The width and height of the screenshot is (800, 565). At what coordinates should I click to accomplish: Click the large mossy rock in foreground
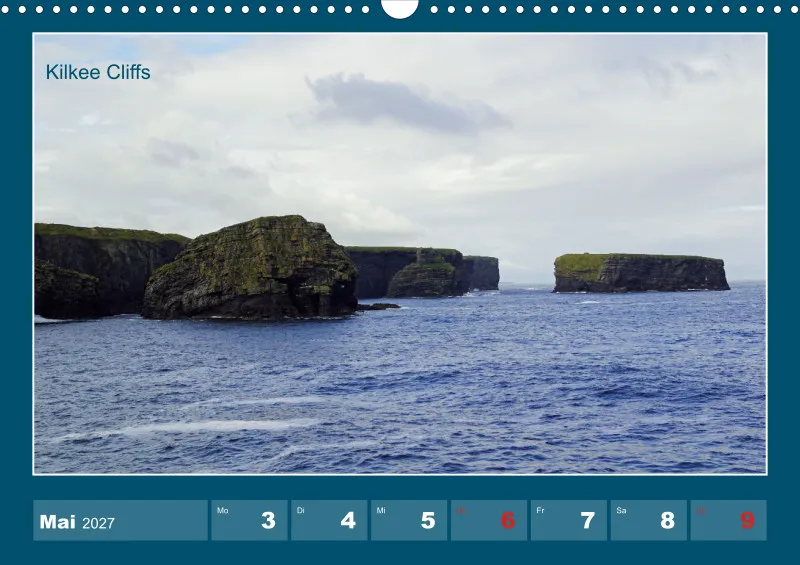pos(251,268)
